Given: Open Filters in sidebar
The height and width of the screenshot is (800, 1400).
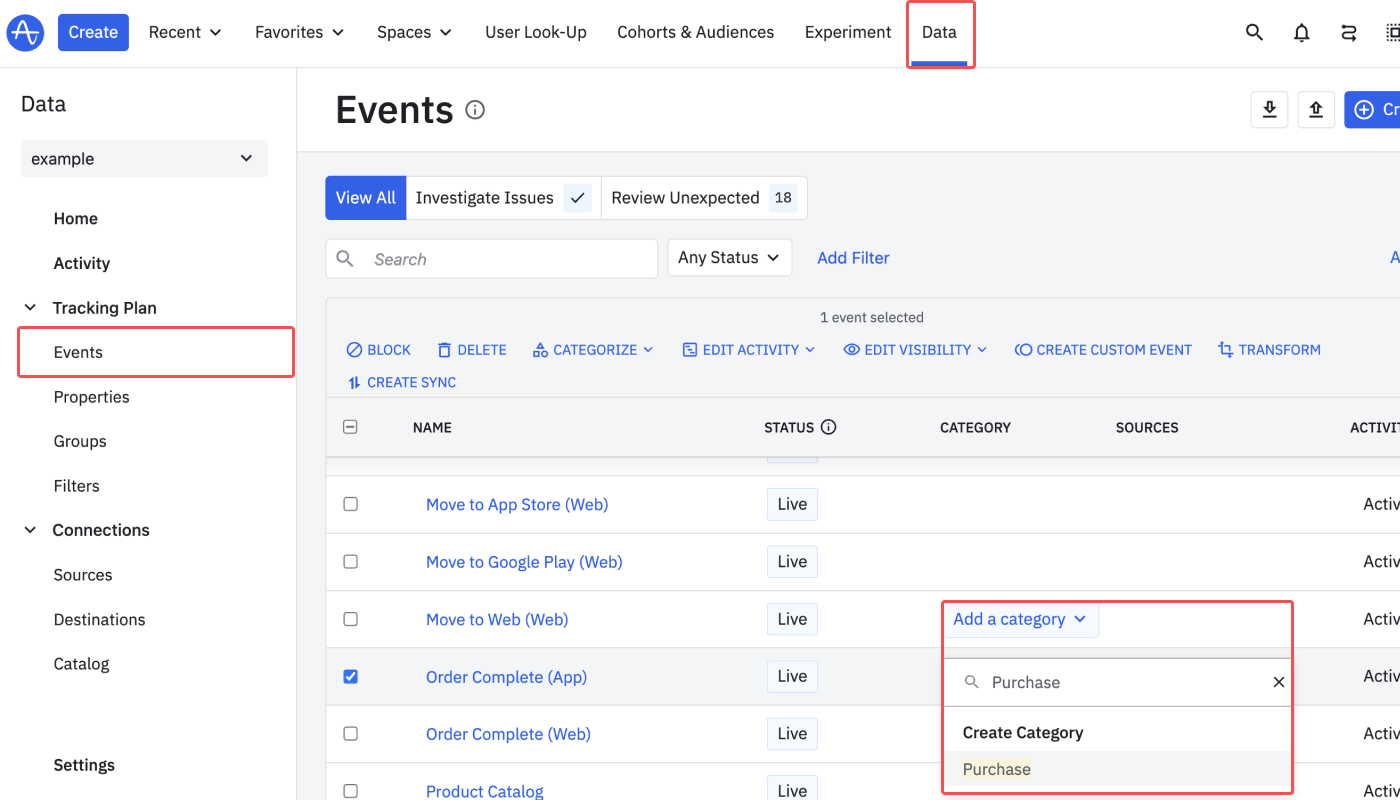Looking at the screenshot, I should (x=77, y=486).
